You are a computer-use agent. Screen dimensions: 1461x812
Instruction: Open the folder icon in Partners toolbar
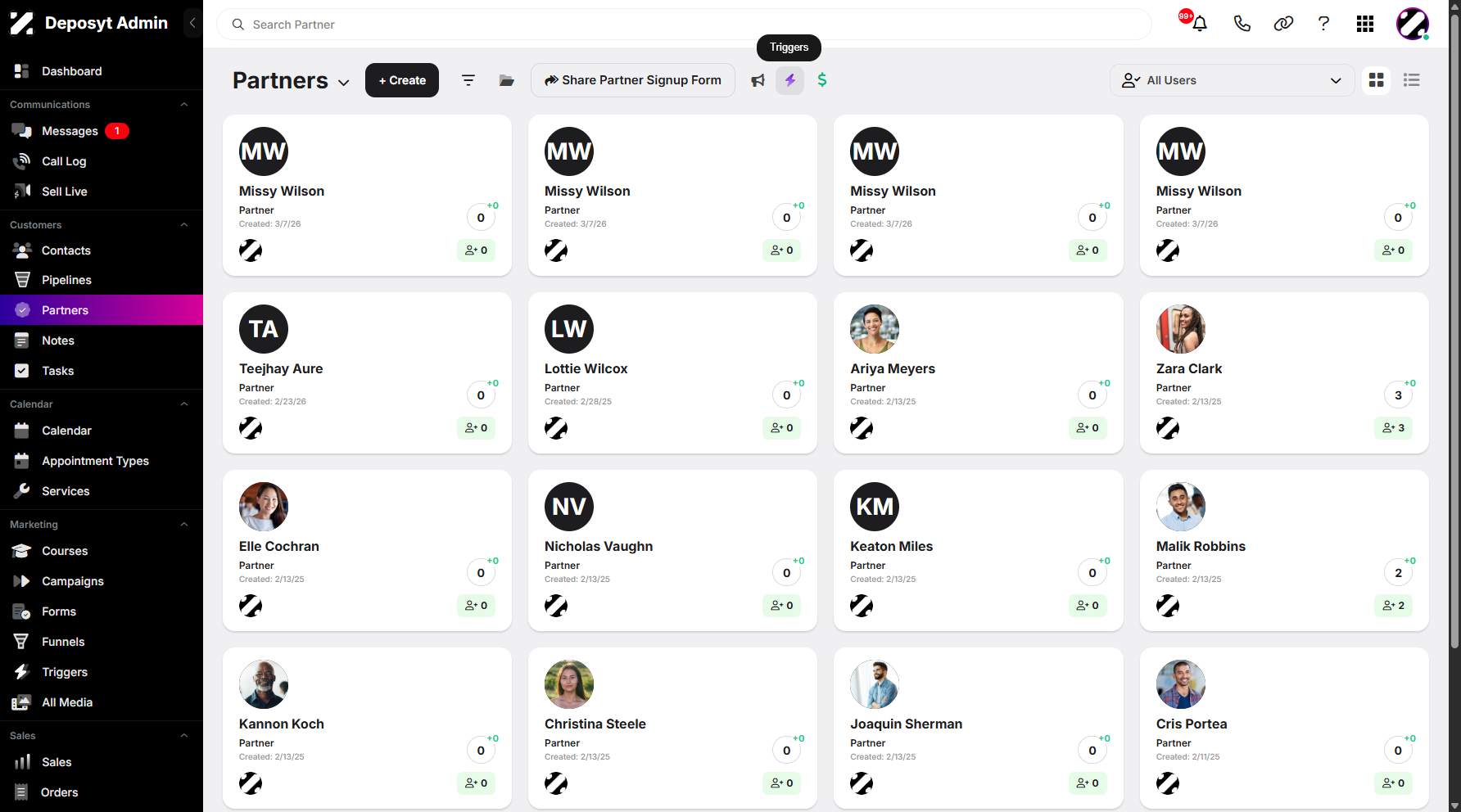pyautogui.click(x=507, y=80)
